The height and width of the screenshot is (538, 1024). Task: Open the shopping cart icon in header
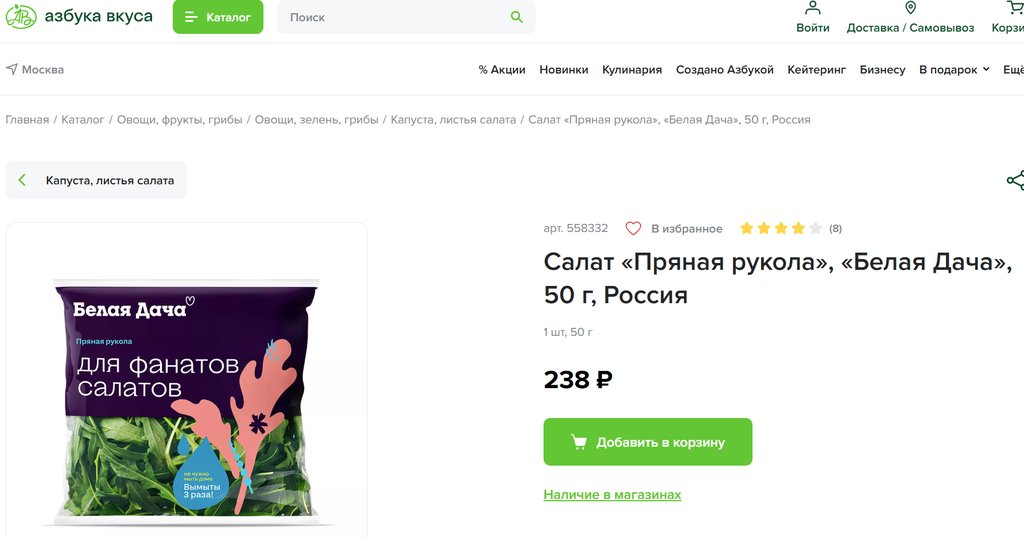[1013, 9]
